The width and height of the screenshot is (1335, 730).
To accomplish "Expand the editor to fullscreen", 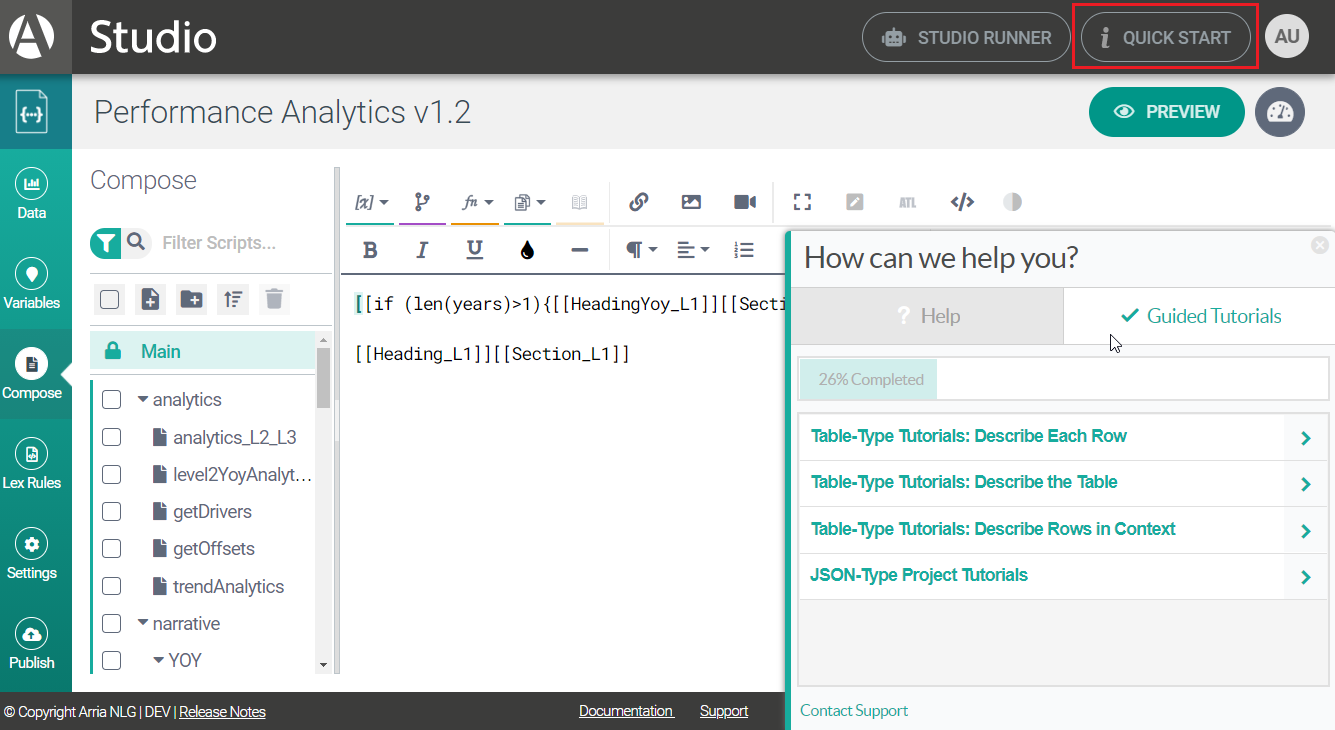I will click(x=802, y=202).
